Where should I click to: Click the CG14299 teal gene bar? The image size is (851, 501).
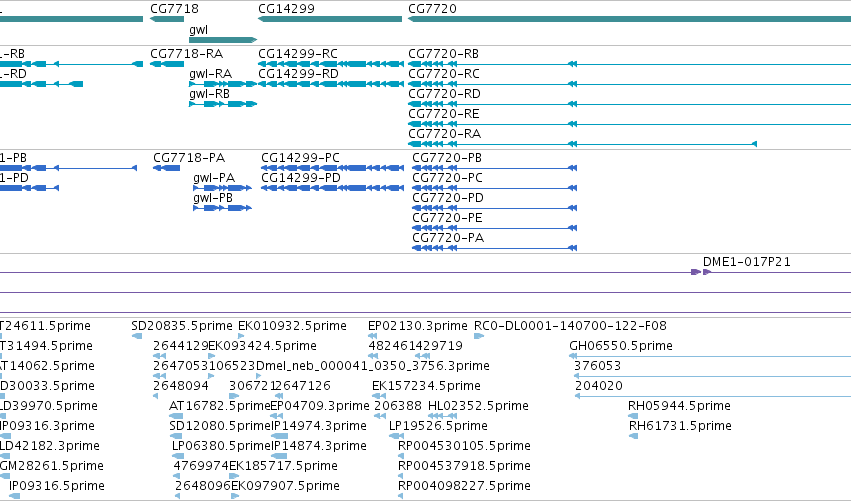[330, 19]
